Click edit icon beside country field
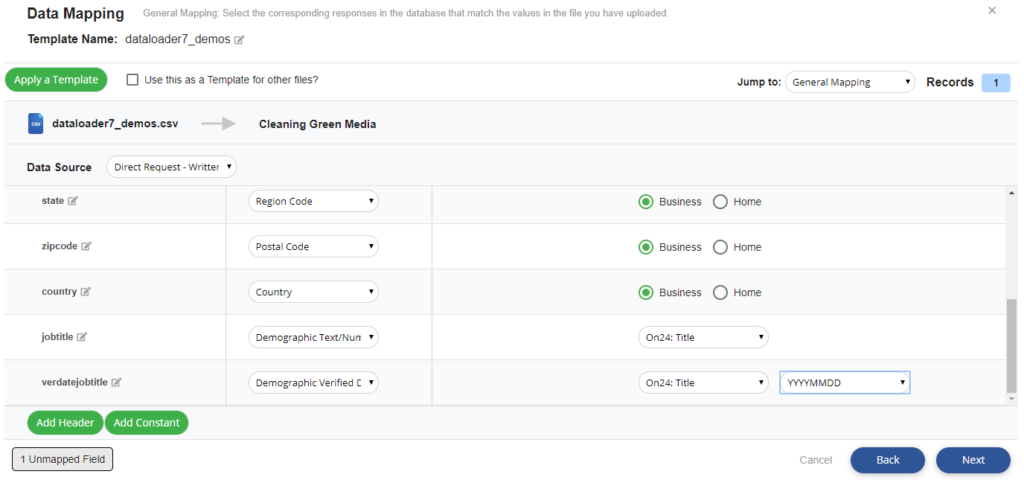Screen dimensions: 1024x480 coord(85,292)
